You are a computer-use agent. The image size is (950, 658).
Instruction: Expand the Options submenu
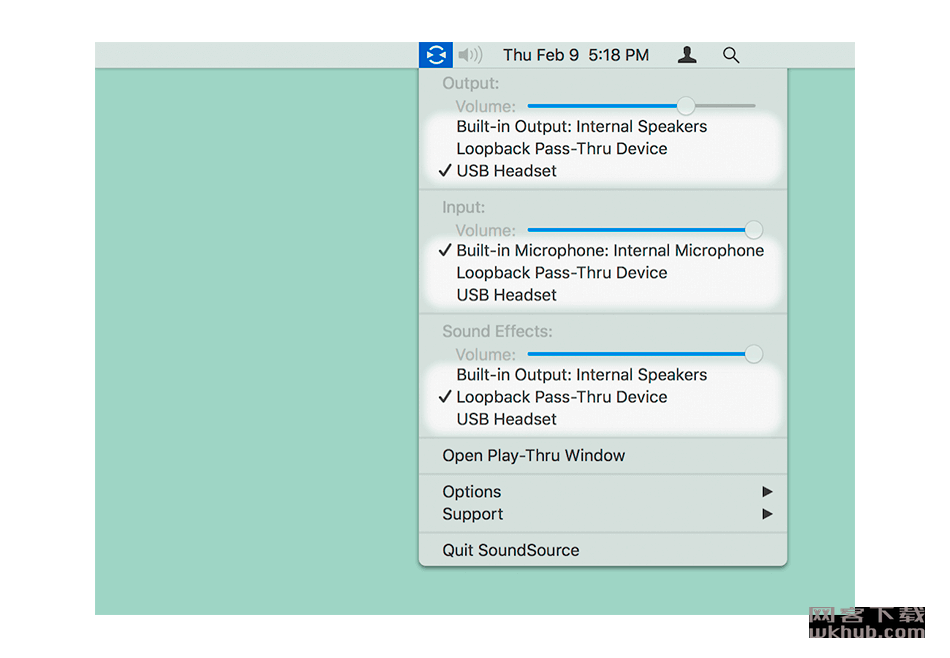pyautogui.click(x=603, y=491)
